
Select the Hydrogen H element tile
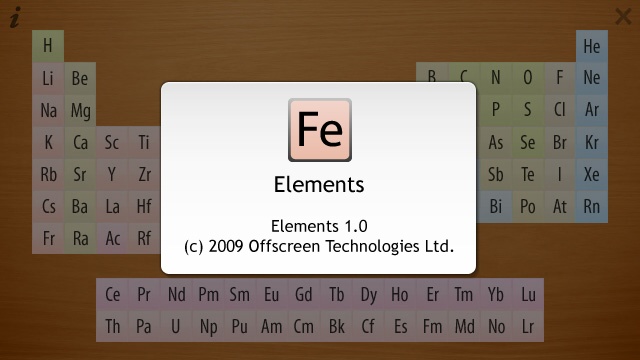coord(48,46)
